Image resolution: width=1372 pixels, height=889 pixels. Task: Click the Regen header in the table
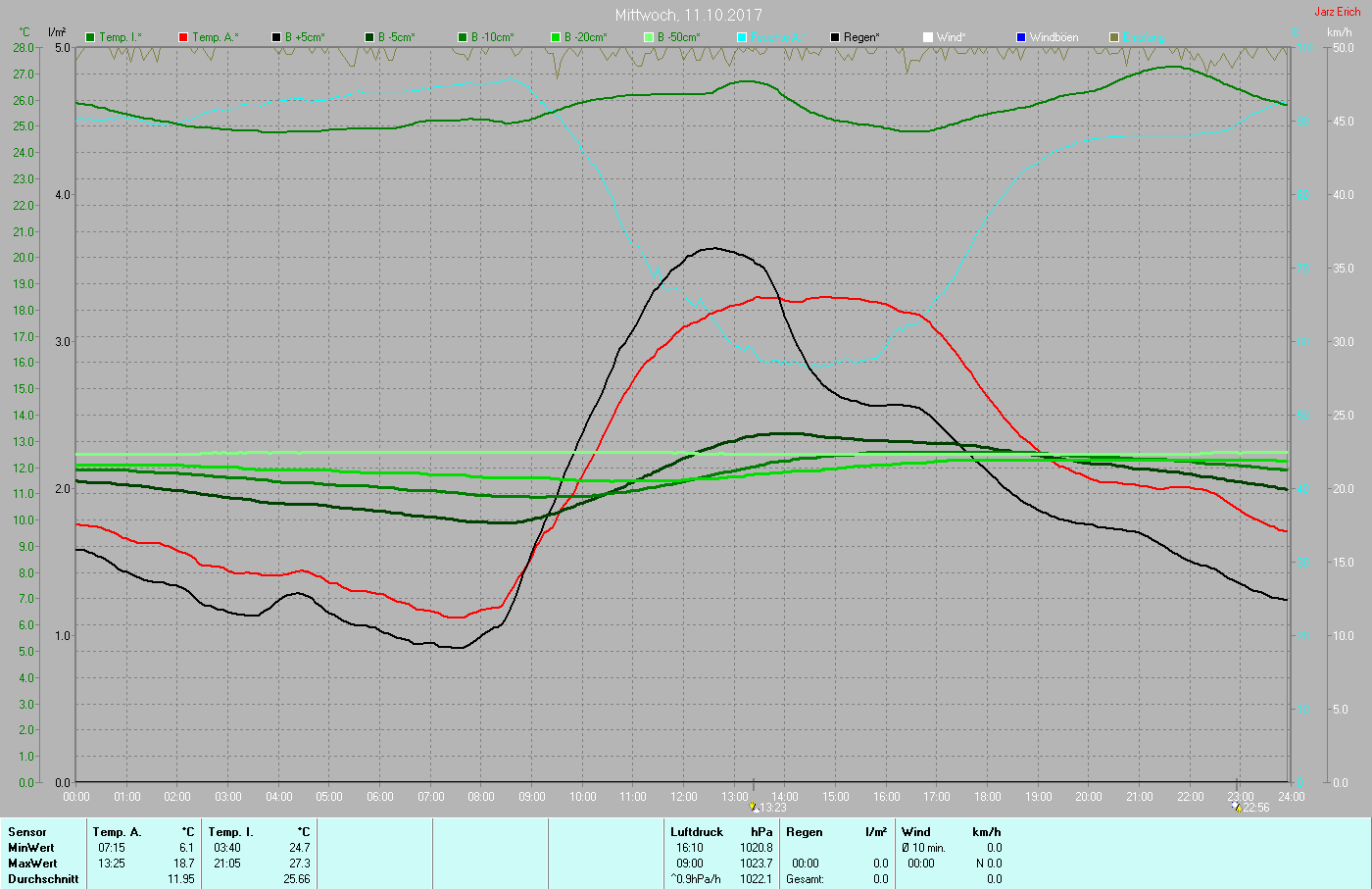[805, 832]
